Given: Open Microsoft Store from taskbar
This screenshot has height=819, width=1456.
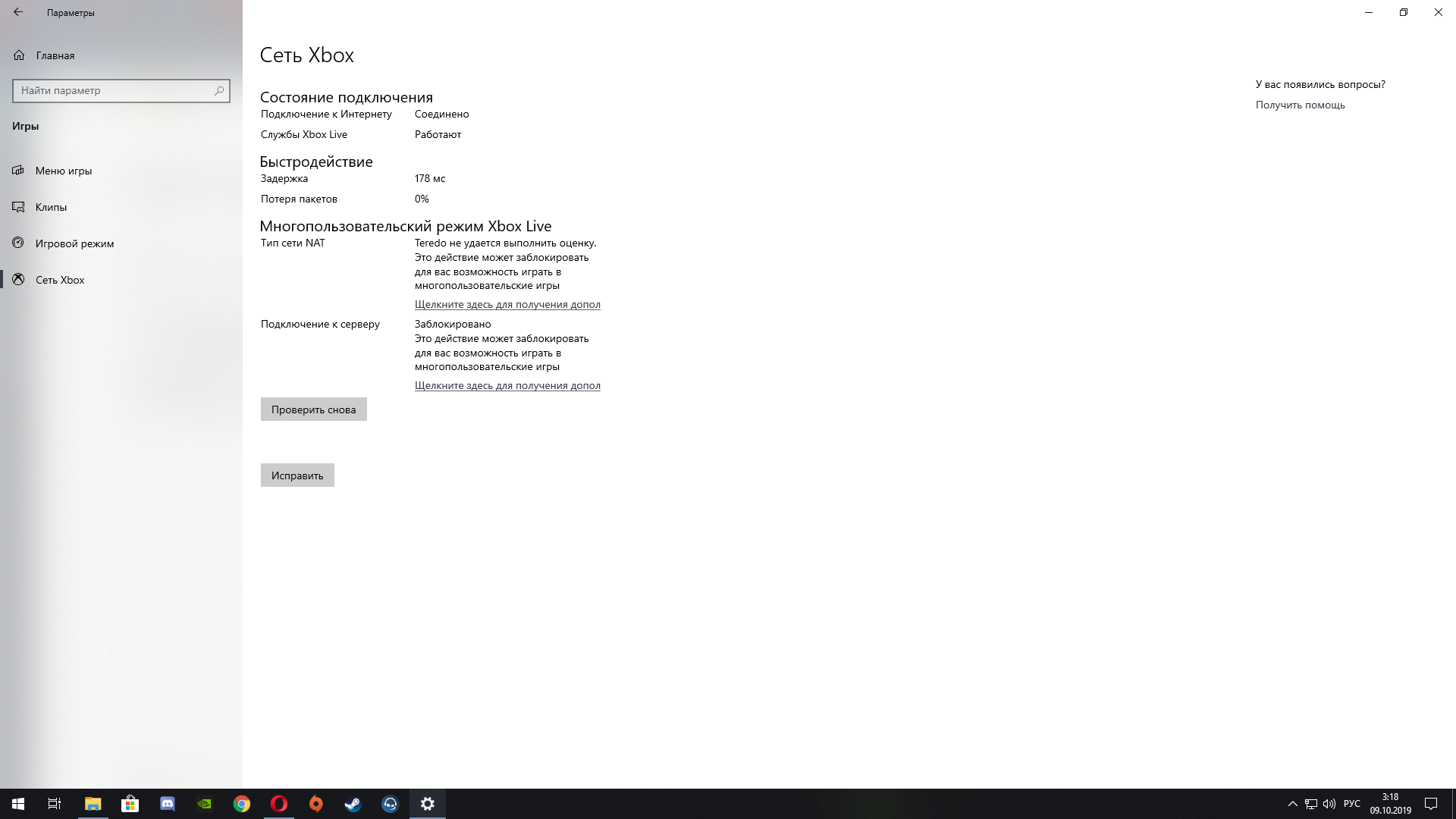Looking at the screenshot, I should tap(130, 804).
